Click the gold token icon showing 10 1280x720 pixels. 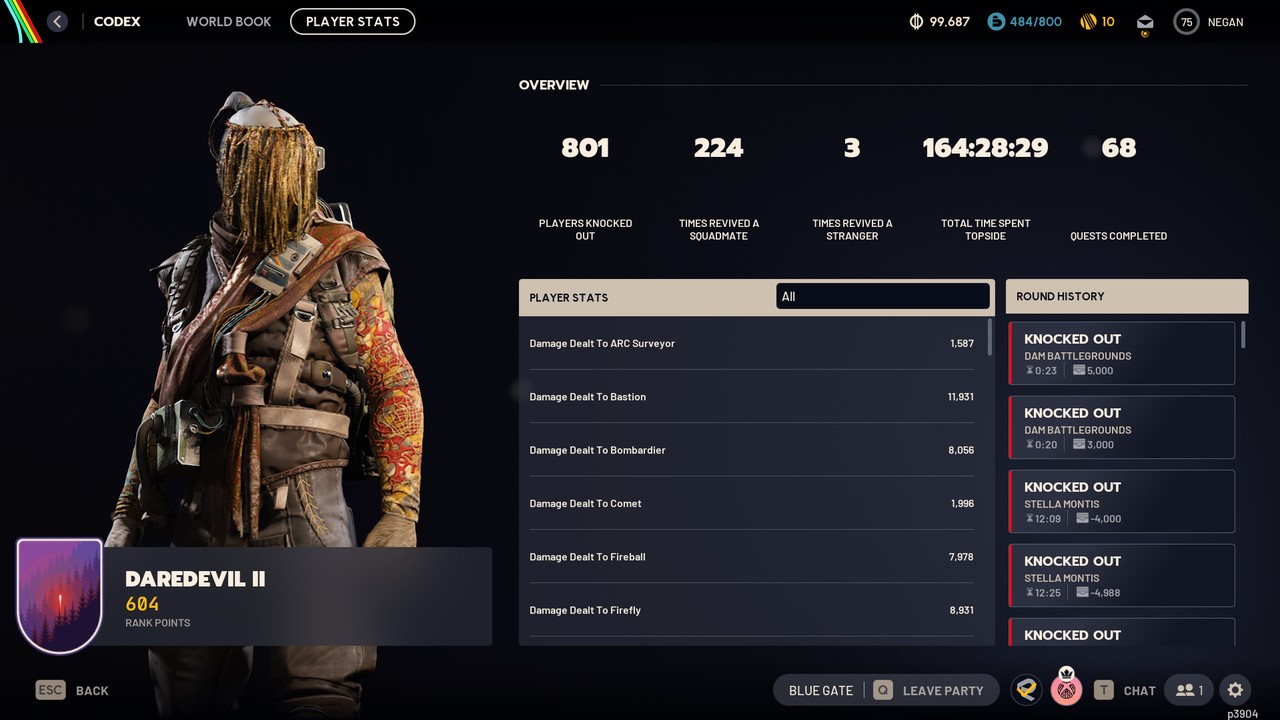[x=1088, y=21]
